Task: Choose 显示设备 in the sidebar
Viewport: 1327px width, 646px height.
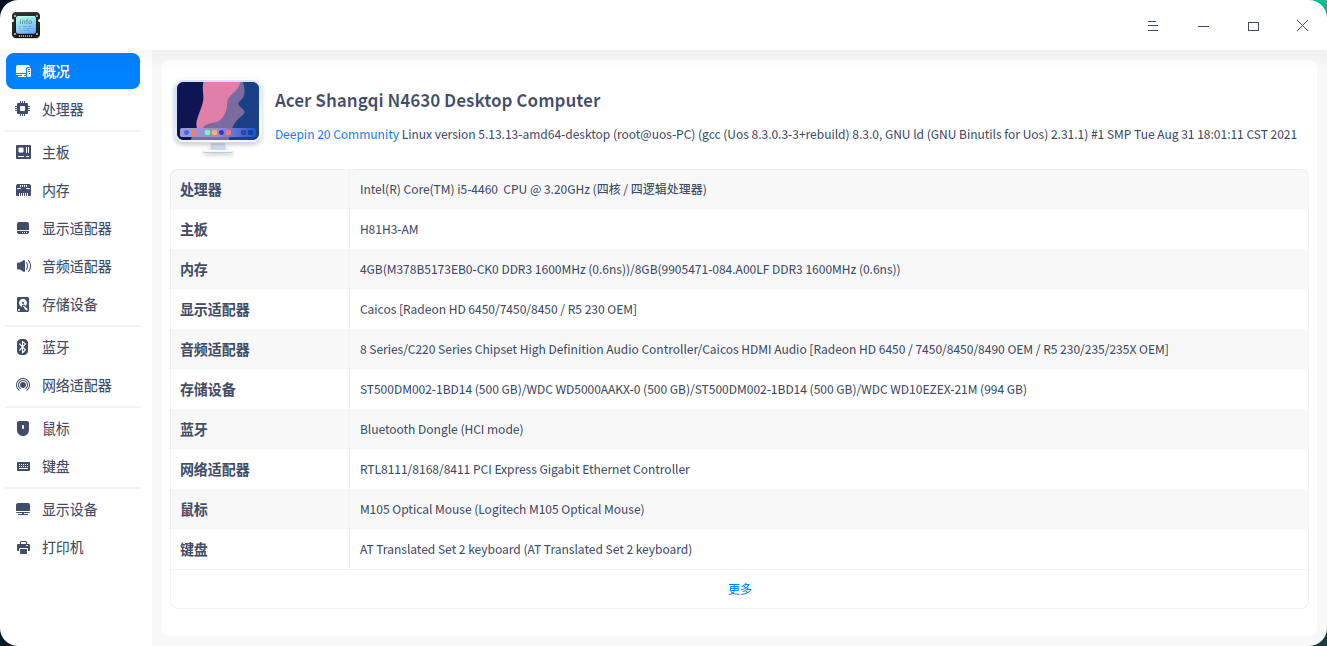Action: tap(73, 509)
